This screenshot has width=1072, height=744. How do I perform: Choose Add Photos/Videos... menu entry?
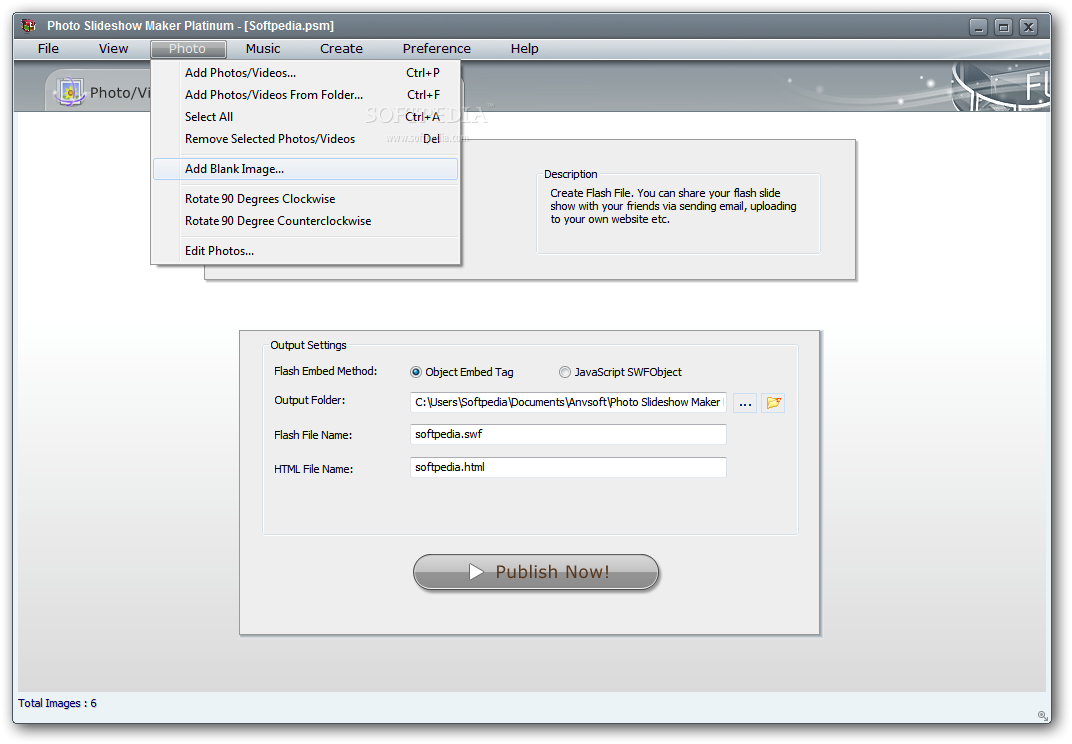coord(306,72)
